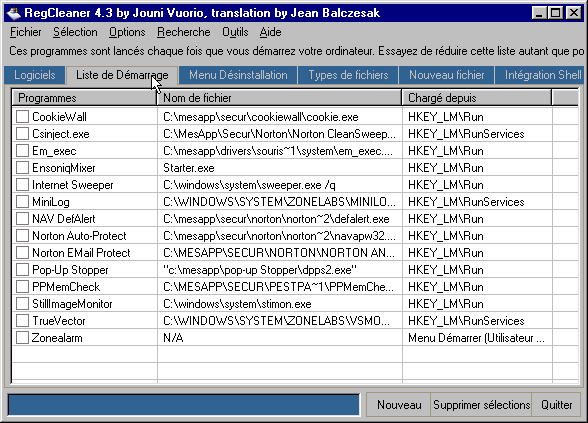The height and width of the screenshot is (423, 588).
Task: Sort by the Chargé depuis column header
Action: coord(477,98)
